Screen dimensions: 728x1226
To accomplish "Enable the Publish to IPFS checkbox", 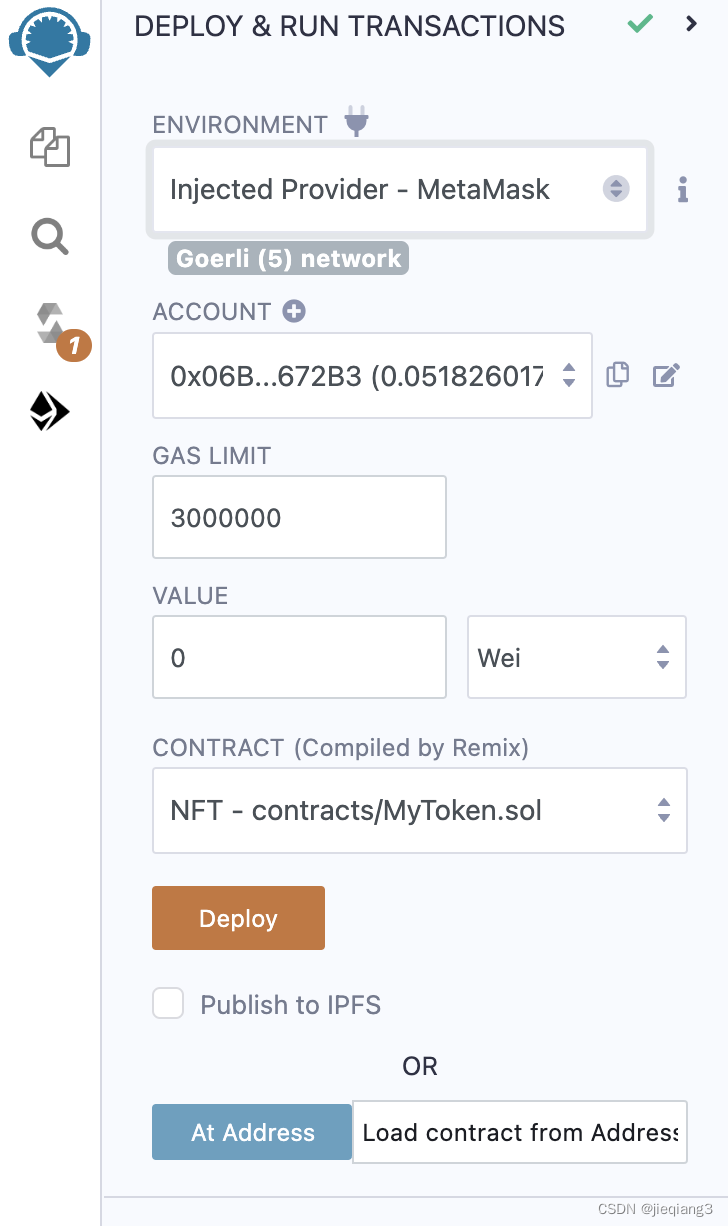I will pyautogui.click(x=168, y=1004).
